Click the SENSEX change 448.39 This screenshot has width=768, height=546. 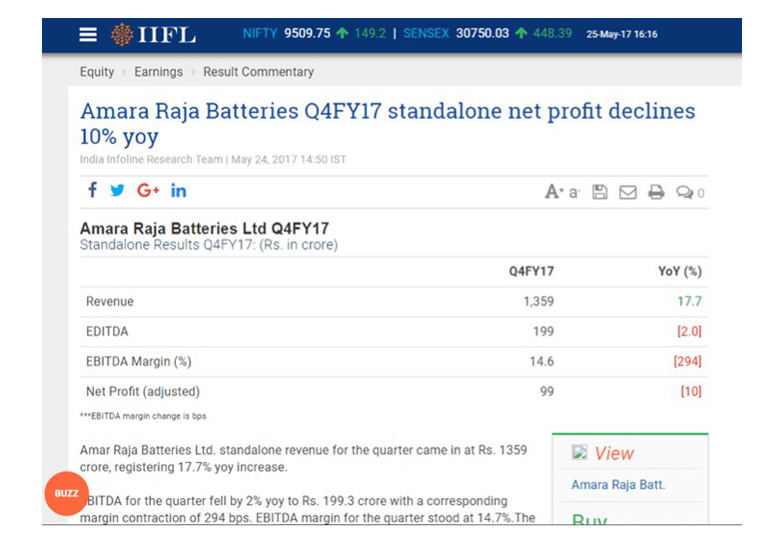click(552, 33)
